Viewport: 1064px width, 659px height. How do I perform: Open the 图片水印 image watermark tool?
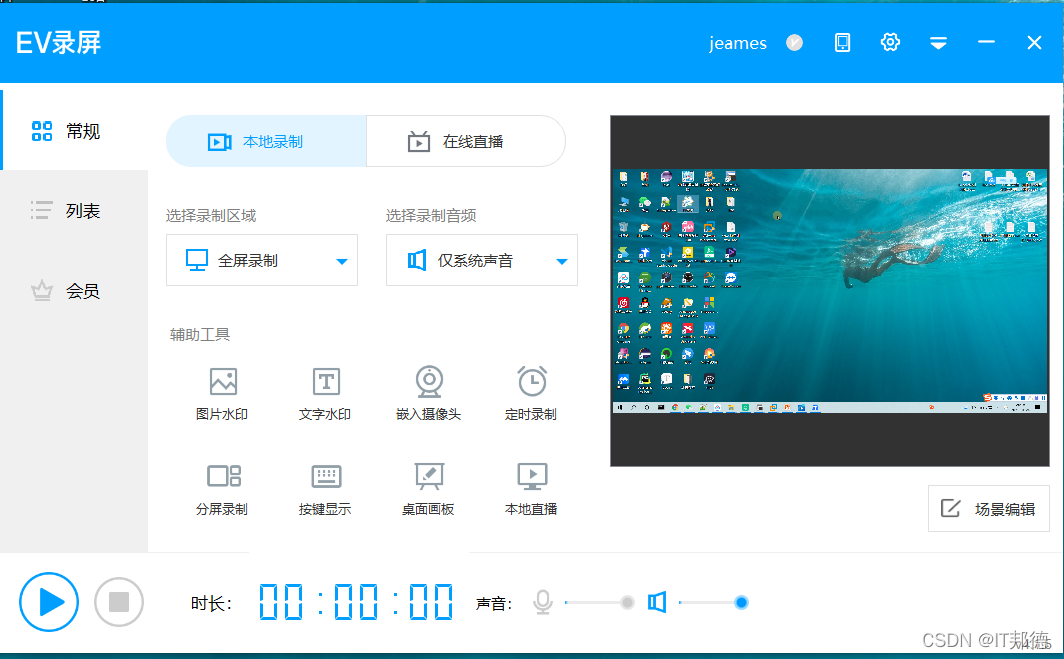[x=223, y=394]
